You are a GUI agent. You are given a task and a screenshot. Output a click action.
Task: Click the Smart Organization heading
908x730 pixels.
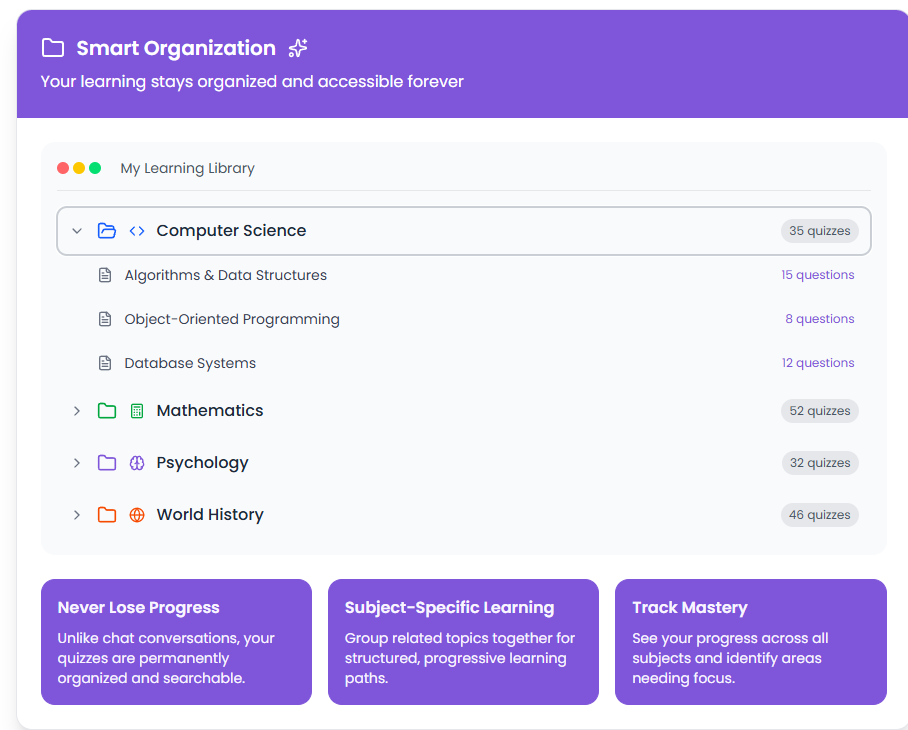tap(176, 48)
